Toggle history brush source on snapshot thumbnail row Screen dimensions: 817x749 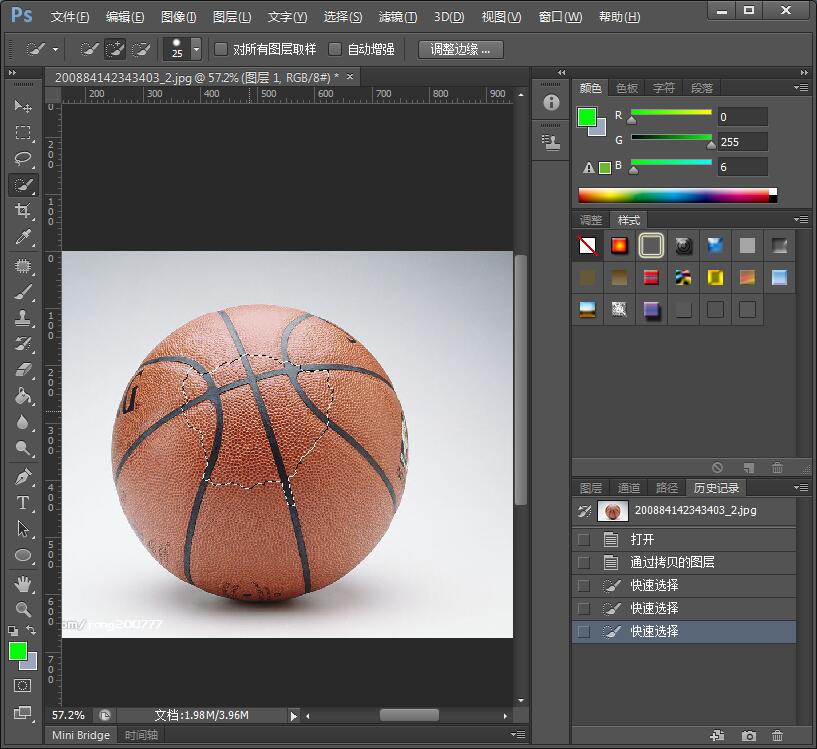(584, 511)
